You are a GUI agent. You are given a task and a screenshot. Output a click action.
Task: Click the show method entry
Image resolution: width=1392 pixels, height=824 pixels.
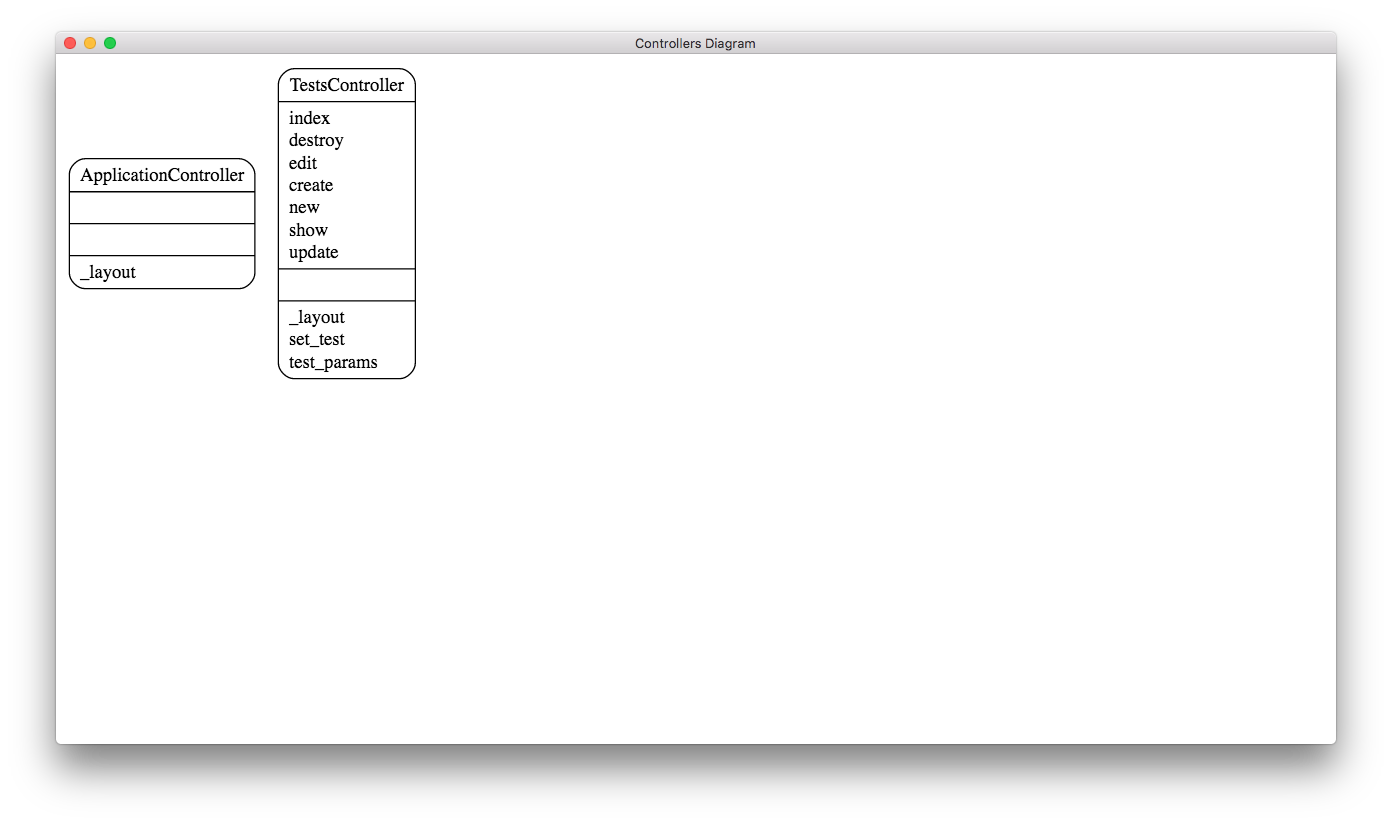[308, 230]
